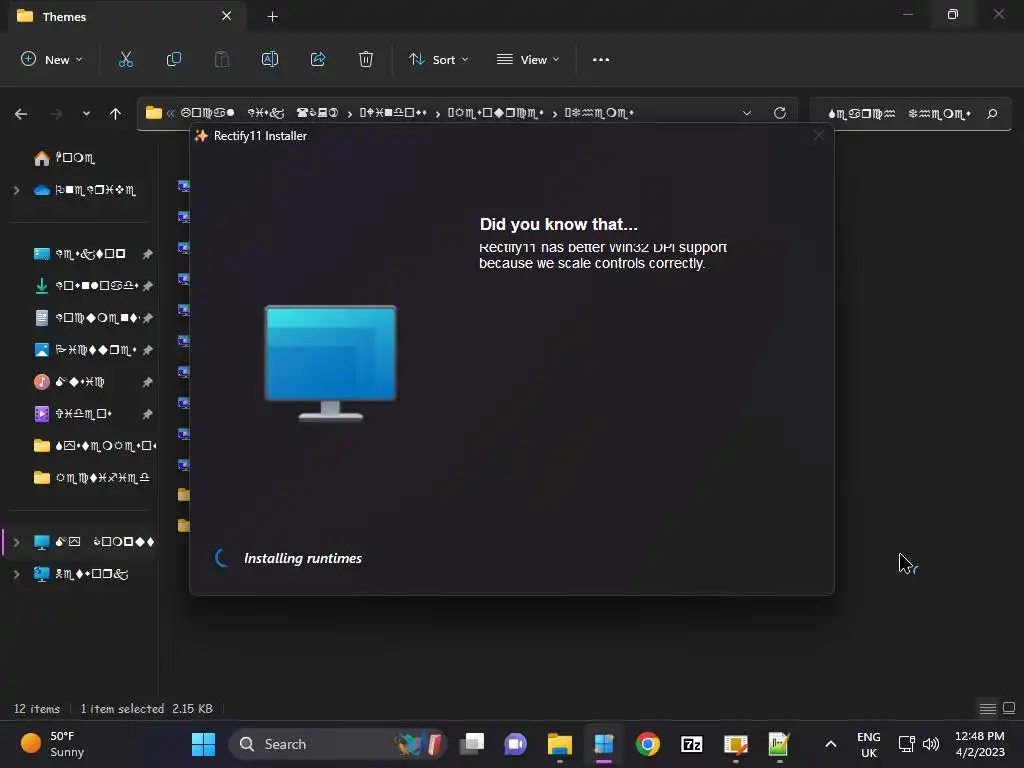Open the New item dropdown
This screenshot has height=768, width=1024.
[x=52, y=59]
